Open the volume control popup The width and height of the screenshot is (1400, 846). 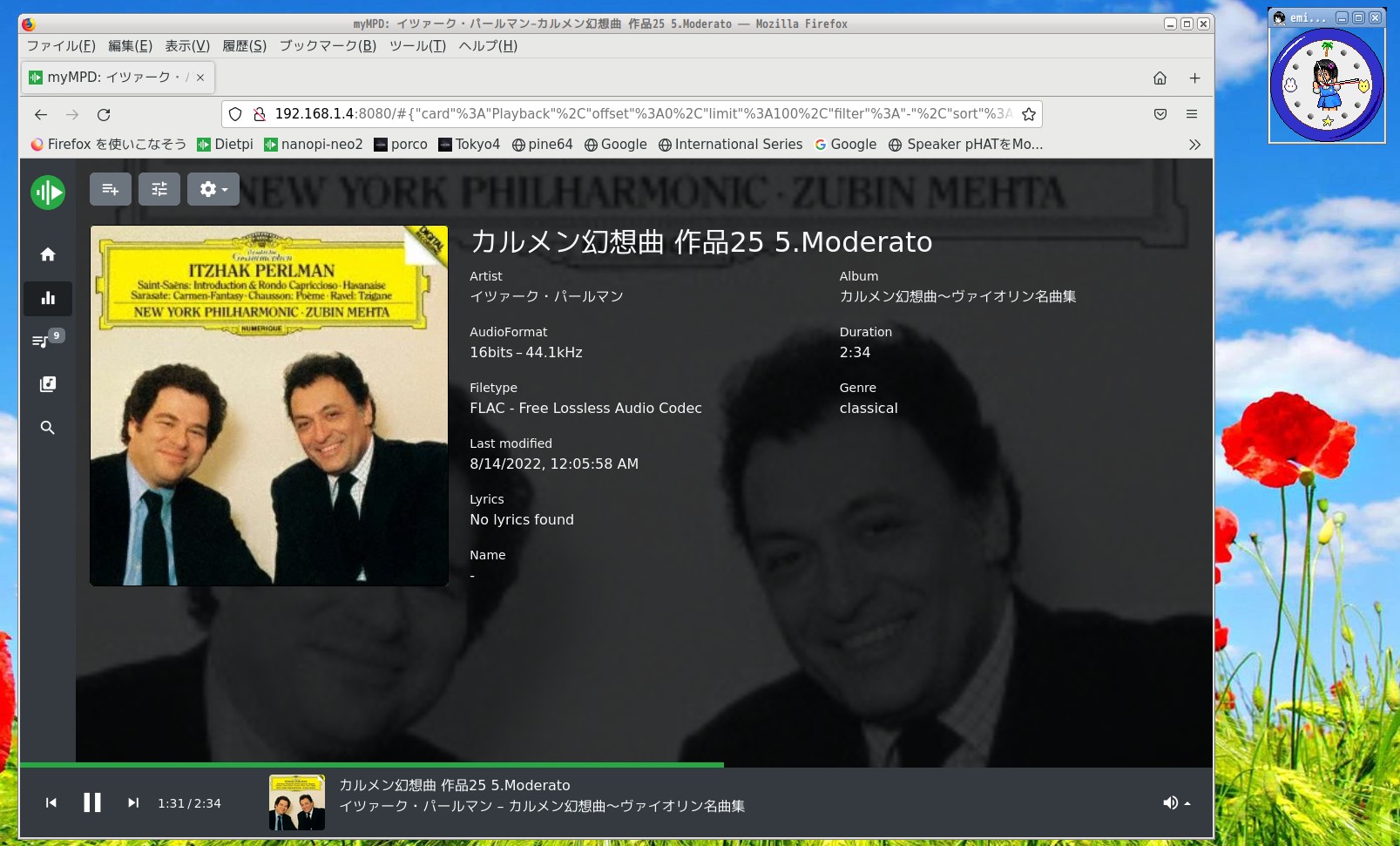click(x=1175, y=802)
